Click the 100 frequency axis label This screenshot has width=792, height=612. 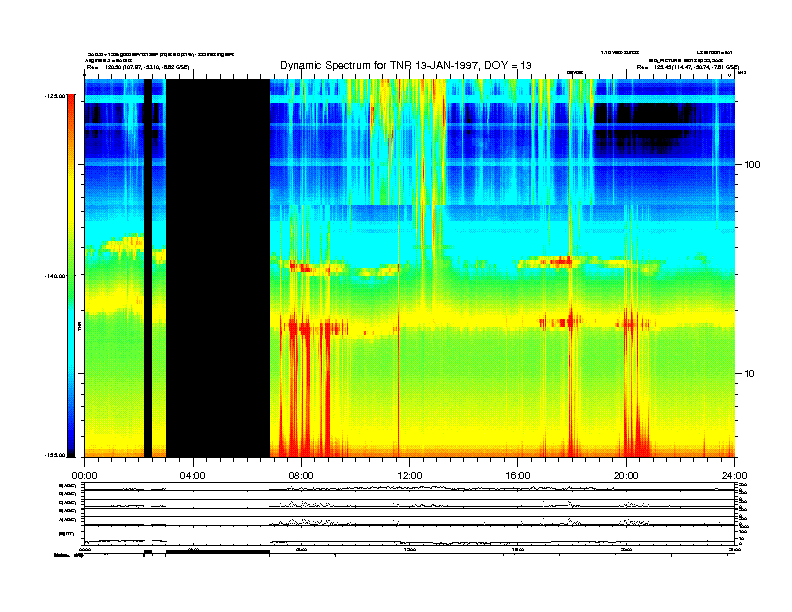(x=752, y=165)
